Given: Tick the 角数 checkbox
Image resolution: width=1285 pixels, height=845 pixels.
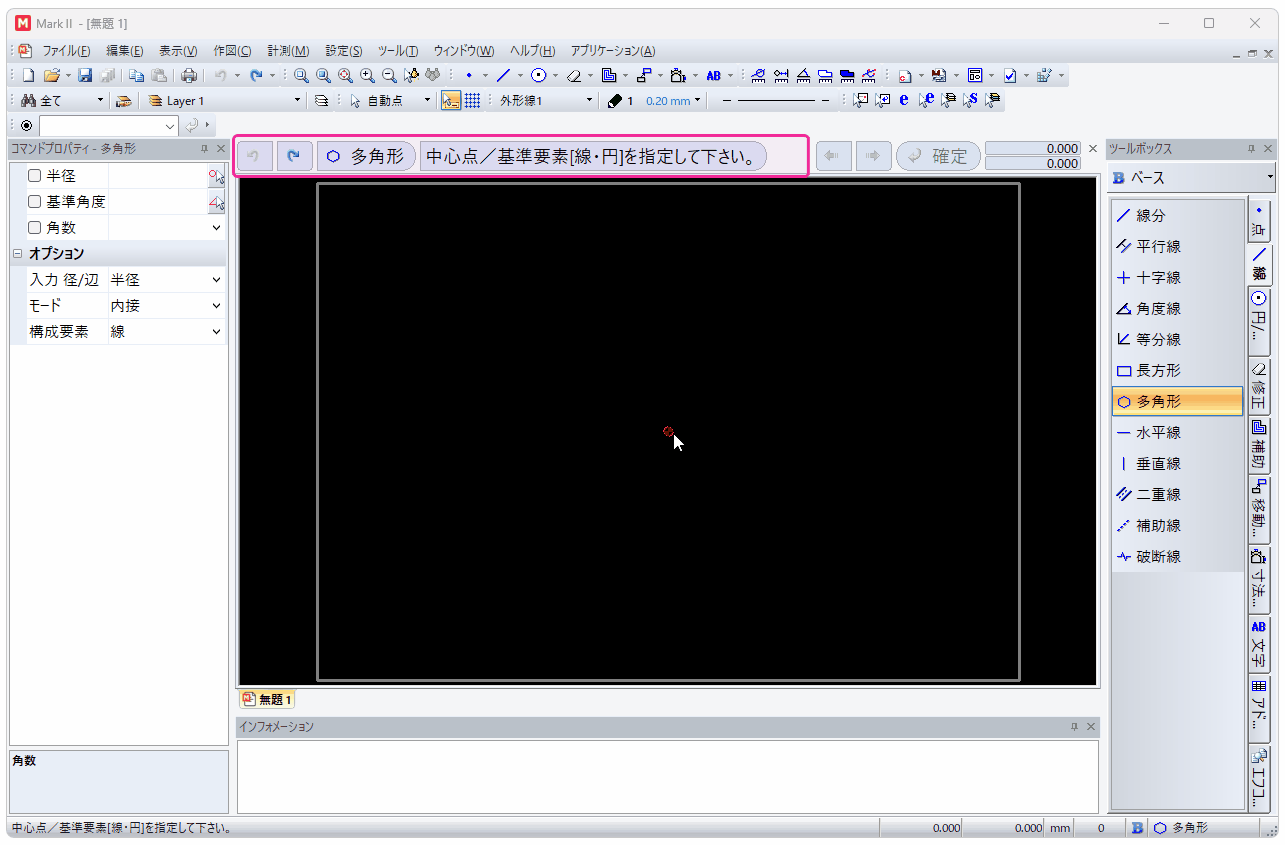Looking at the screenshot, I should 35,228.
